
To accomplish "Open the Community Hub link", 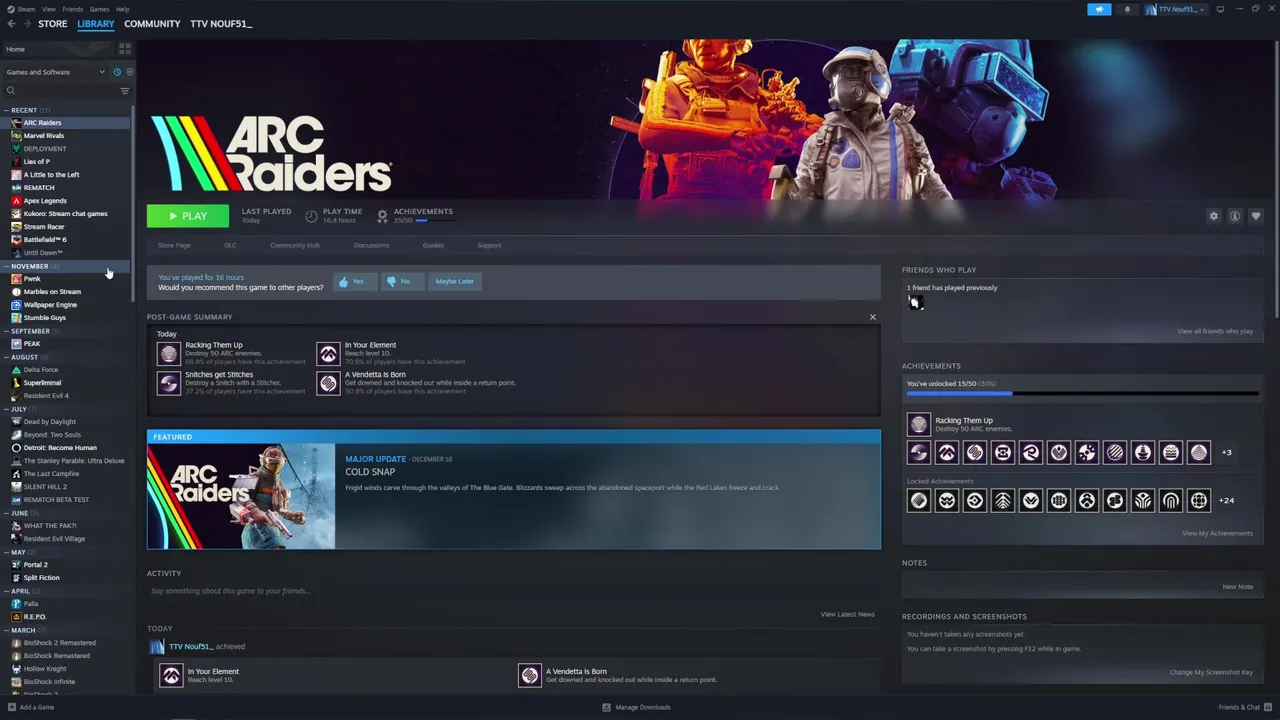I will [x=294, y=245].
